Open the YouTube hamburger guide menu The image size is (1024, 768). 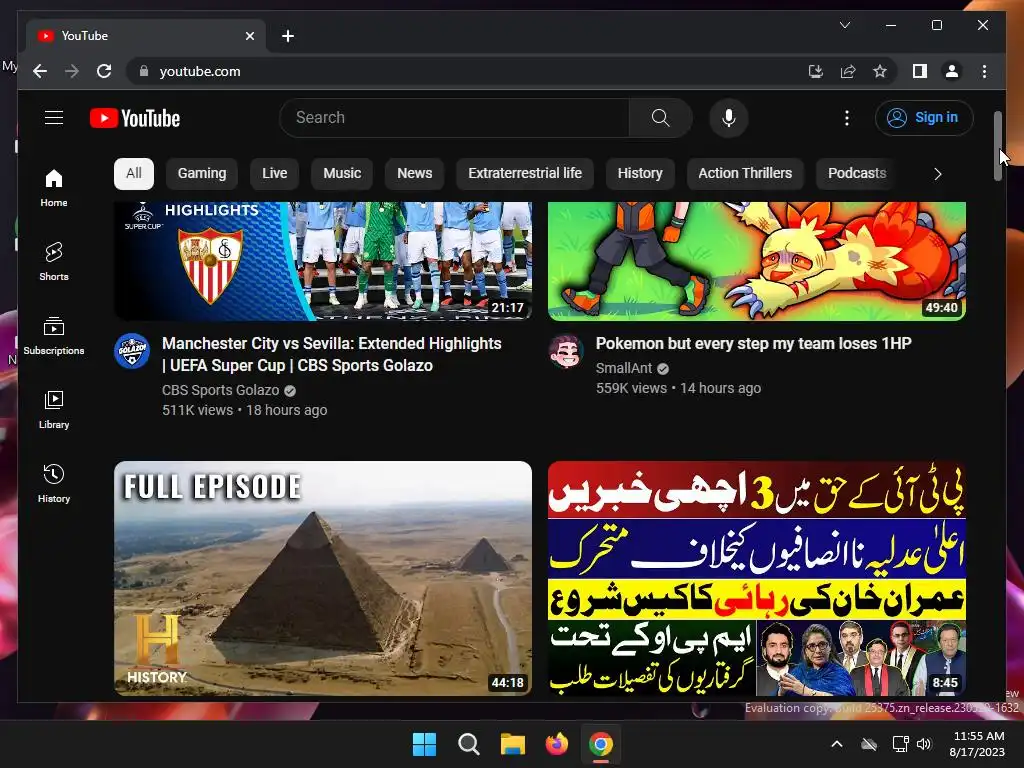[x=54, y=118]
